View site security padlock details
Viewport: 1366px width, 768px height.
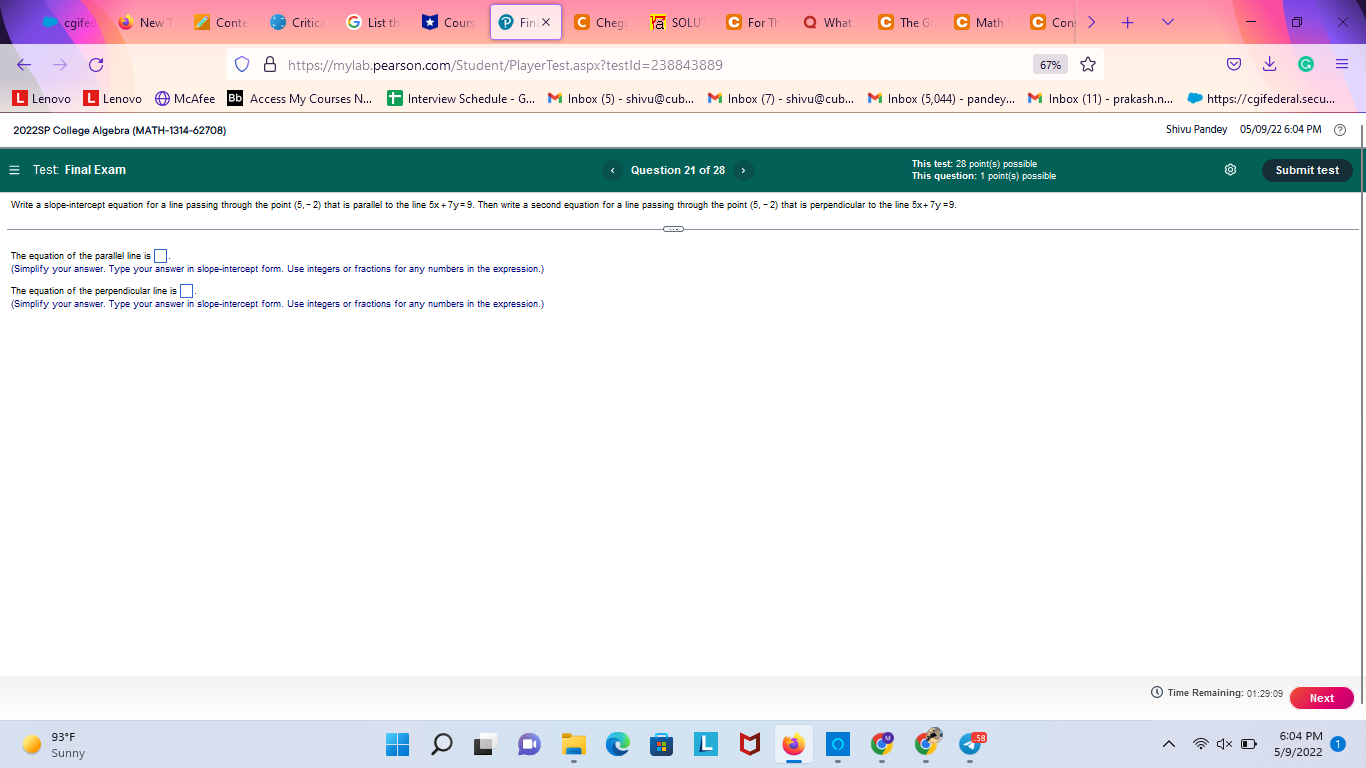(x=268, y=65)
